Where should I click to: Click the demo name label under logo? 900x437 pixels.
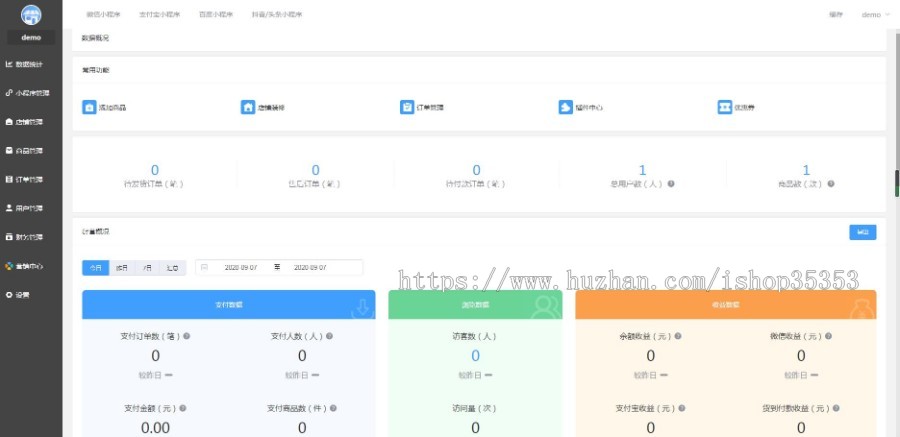(31, 37)
